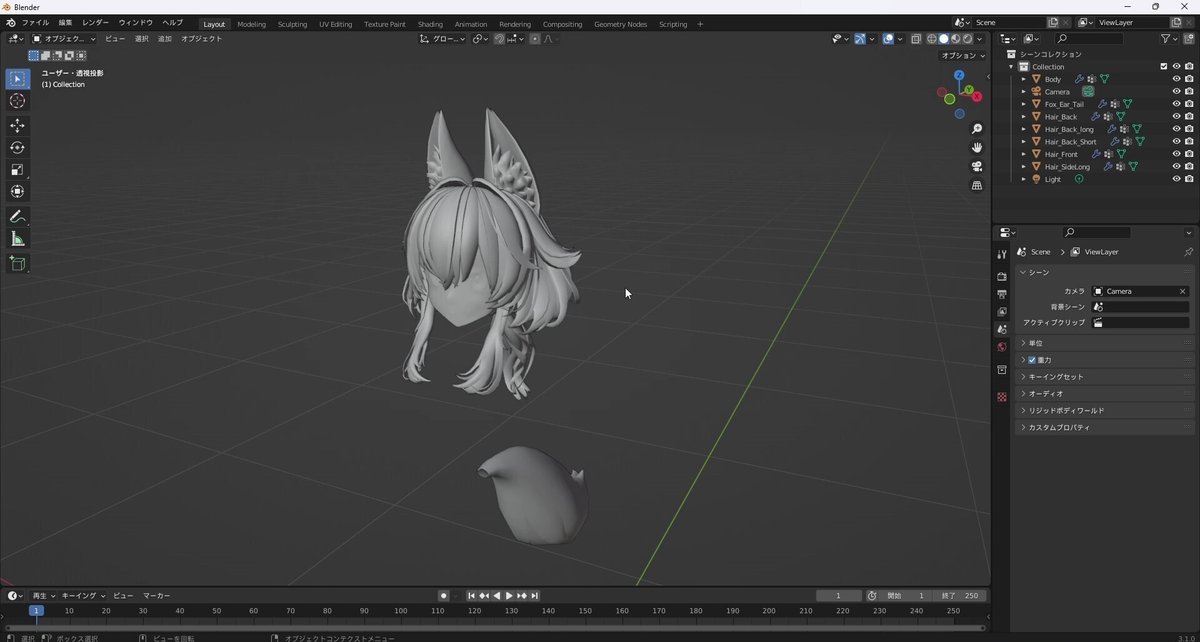Open the World properties tab
This screenshot has height=642, width=1200.
pyautogui.click(x=1002, y=347)
